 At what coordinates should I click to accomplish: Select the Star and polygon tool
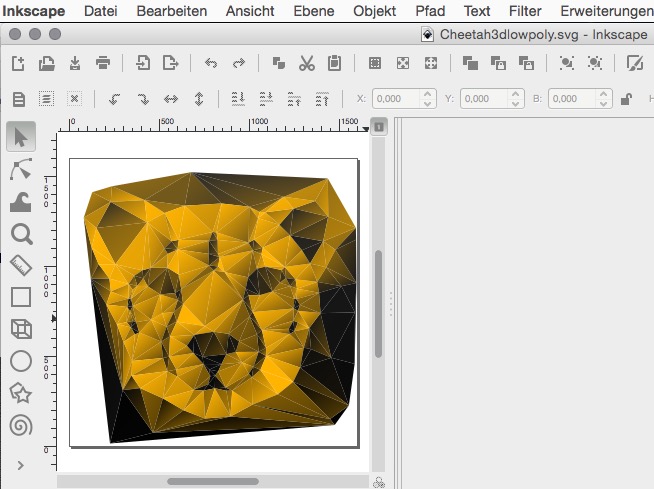click(21, 393)
